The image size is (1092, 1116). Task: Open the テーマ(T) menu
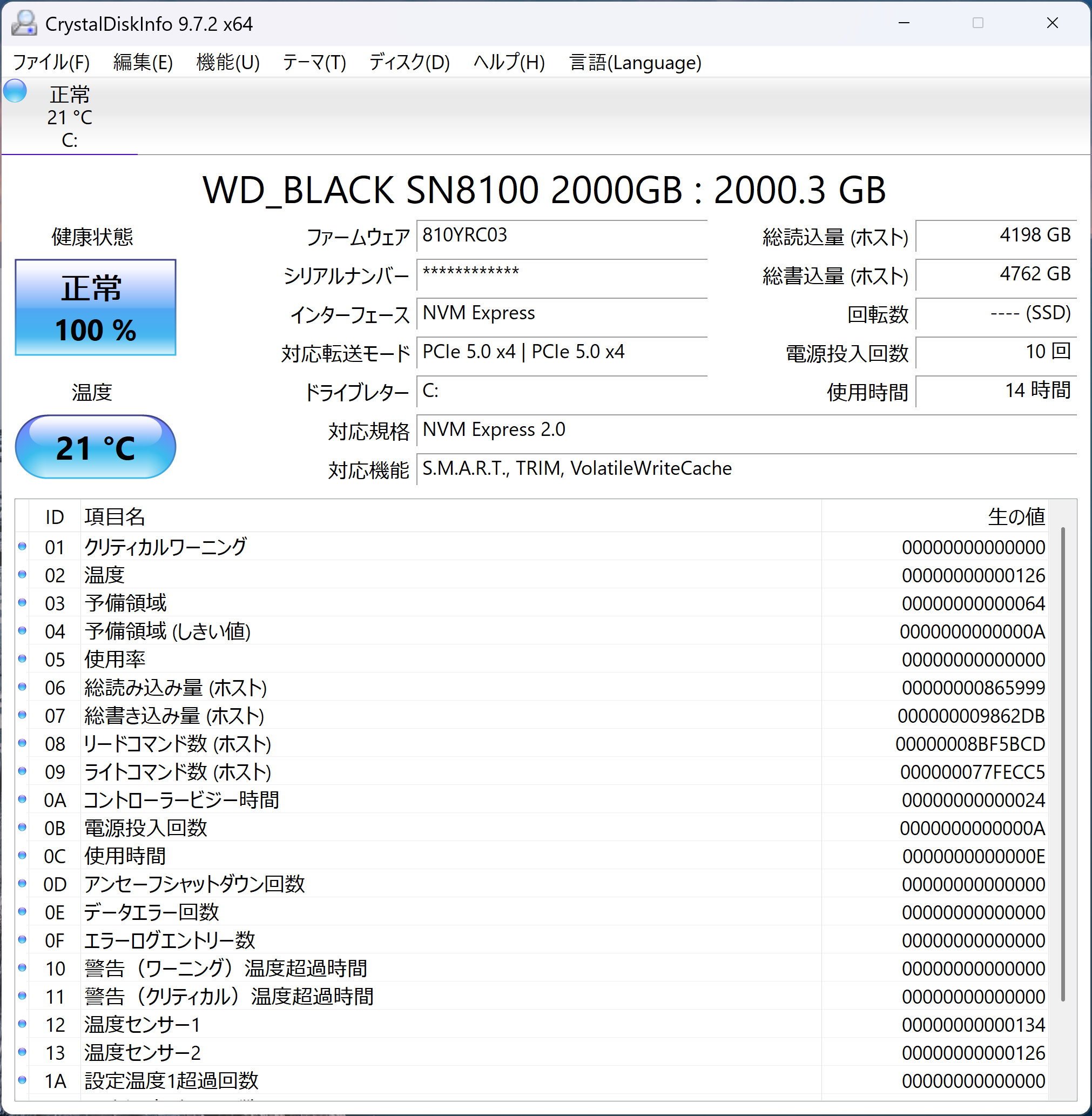[314, 63]
